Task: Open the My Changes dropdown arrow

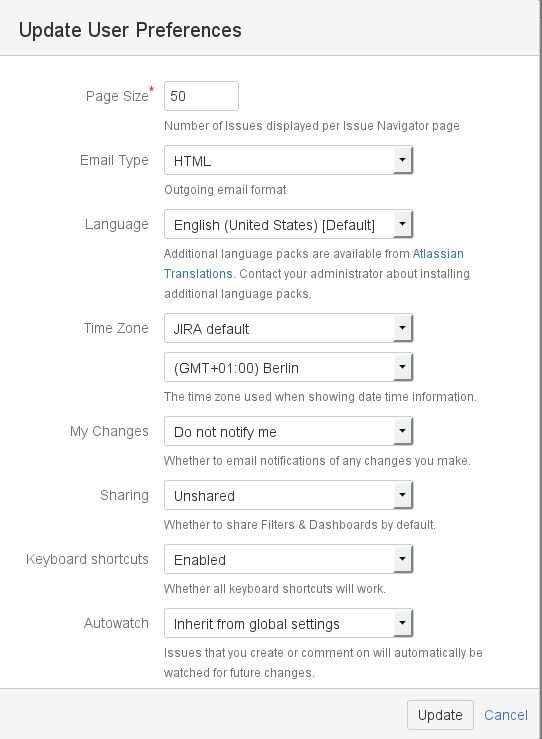Action: click(x=402, y=431)
